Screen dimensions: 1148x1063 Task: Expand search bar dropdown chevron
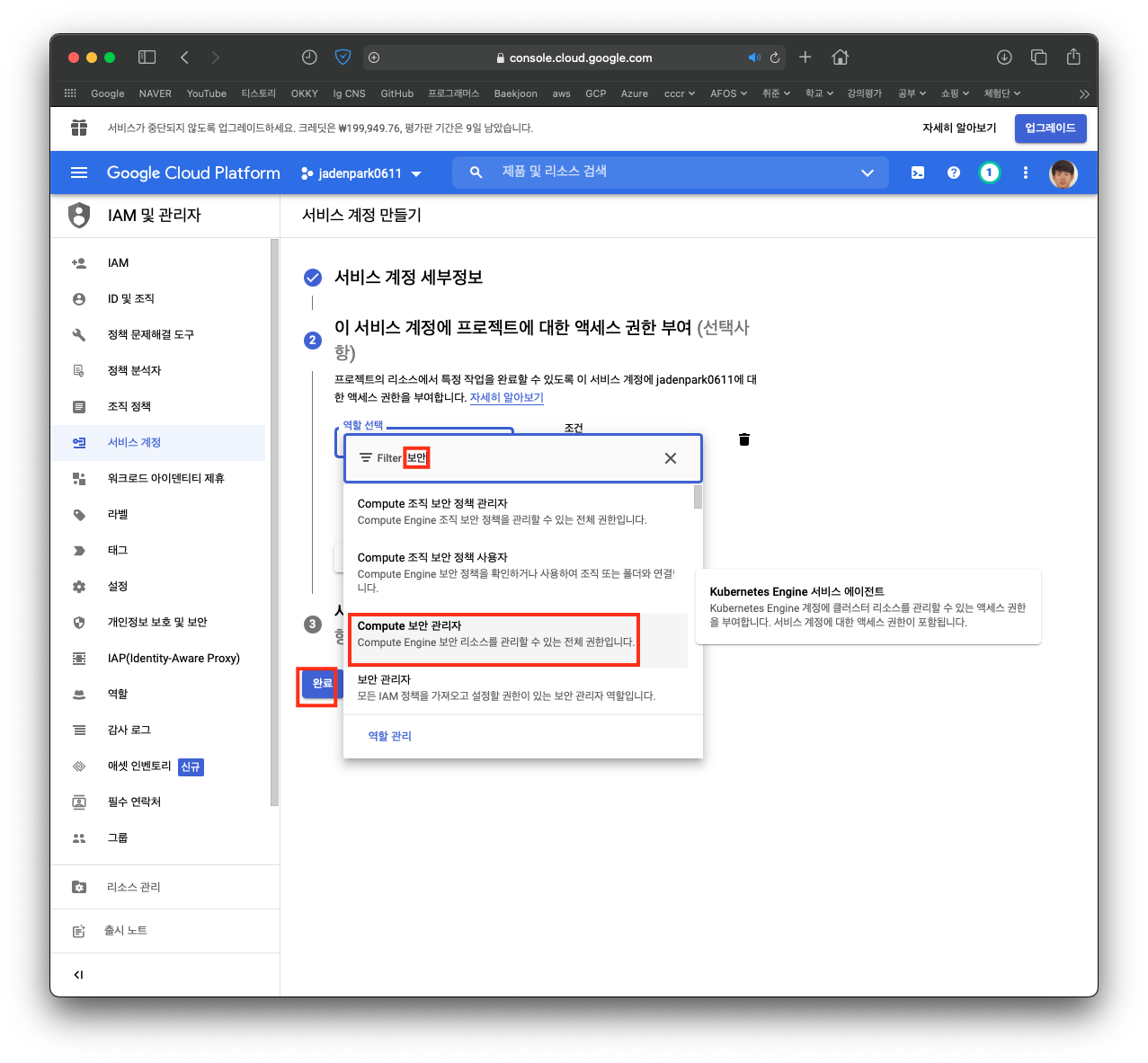point(868,173)
